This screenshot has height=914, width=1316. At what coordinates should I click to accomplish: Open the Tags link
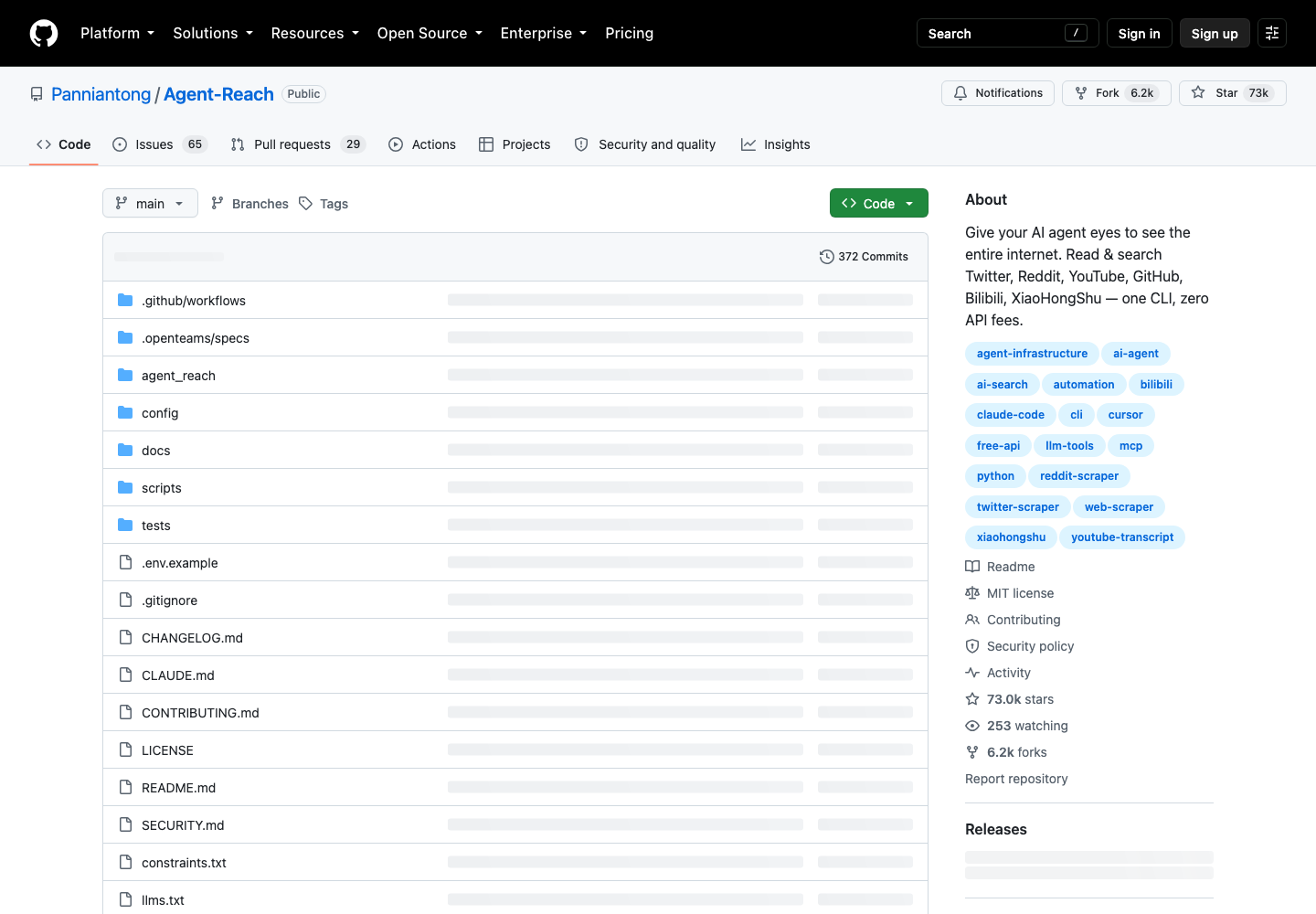[x=324, y=204]
